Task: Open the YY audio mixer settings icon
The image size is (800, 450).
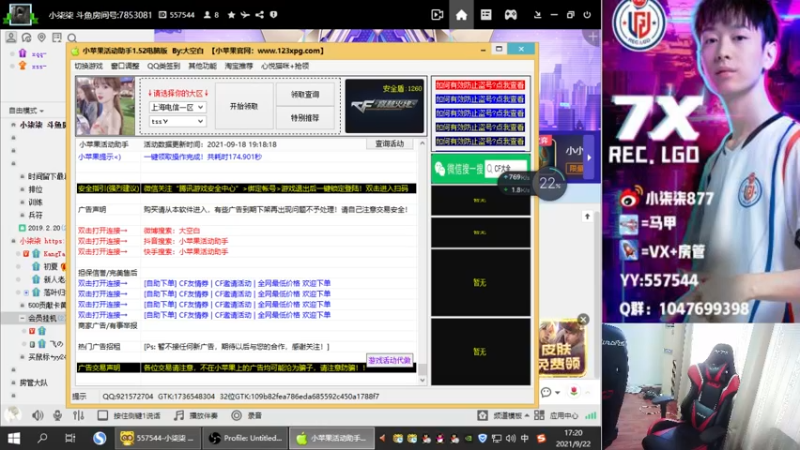Action: [78, 415]
